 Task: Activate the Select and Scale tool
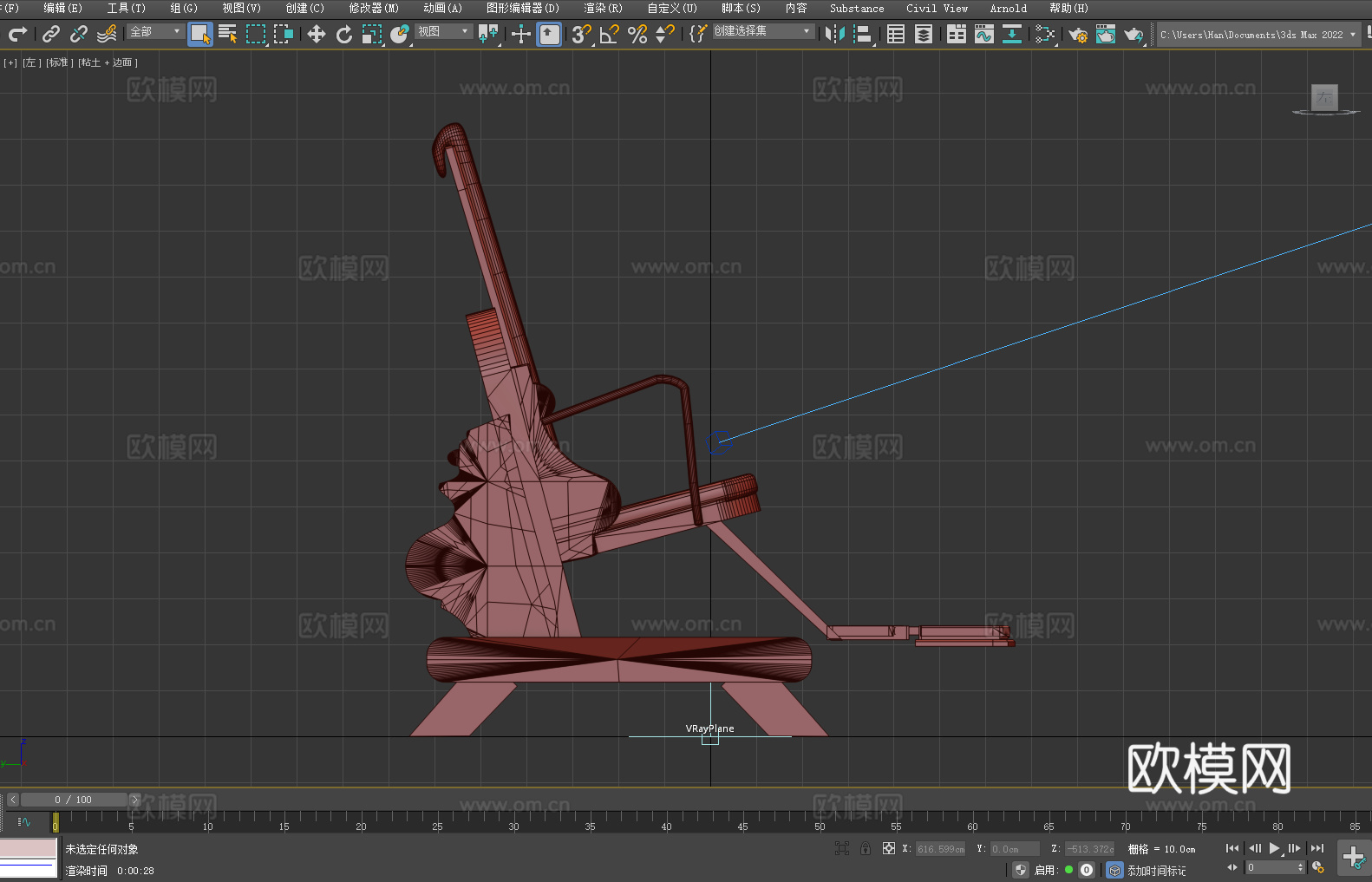(372, 34)
